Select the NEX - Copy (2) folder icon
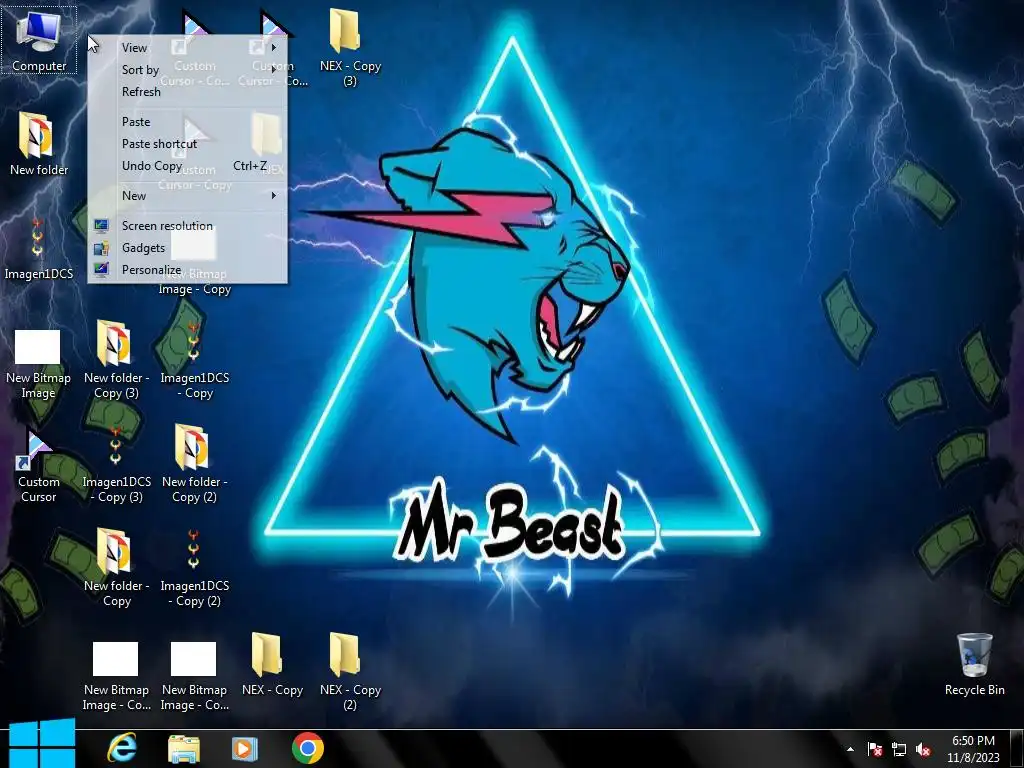Screen dimensions: 1024x768 tap(349, 671)
